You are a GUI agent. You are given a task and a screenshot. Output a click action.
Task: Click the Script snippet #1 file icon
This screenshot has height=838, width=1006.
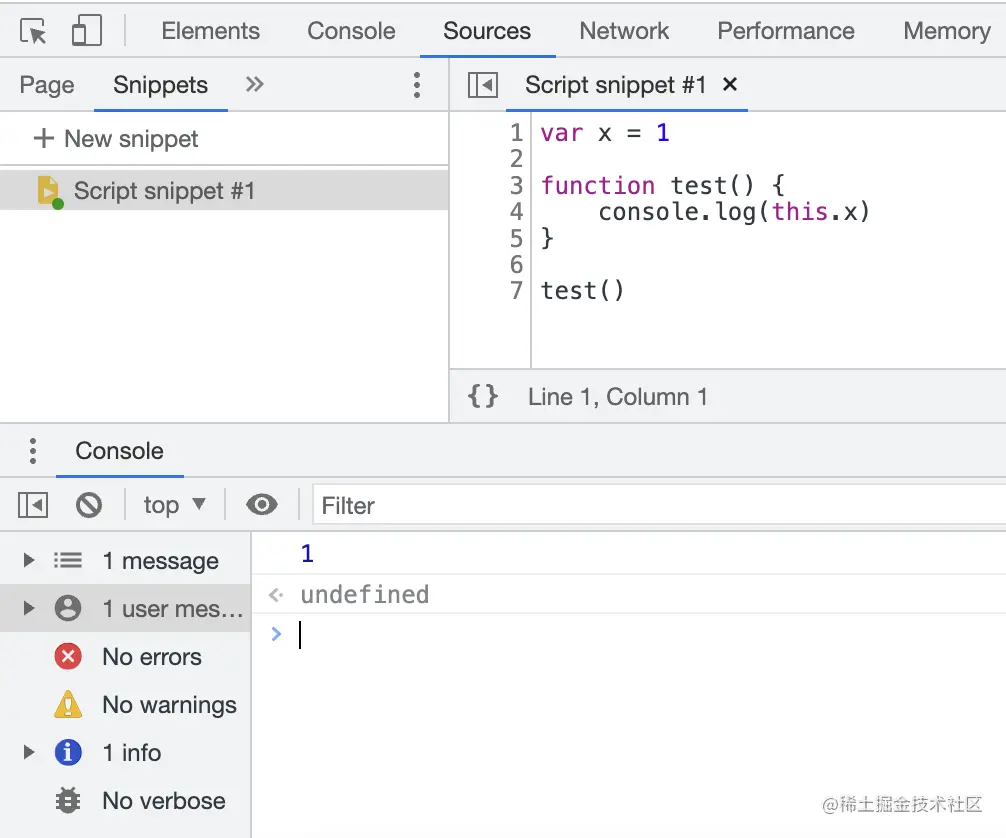[x=49, y=191]
